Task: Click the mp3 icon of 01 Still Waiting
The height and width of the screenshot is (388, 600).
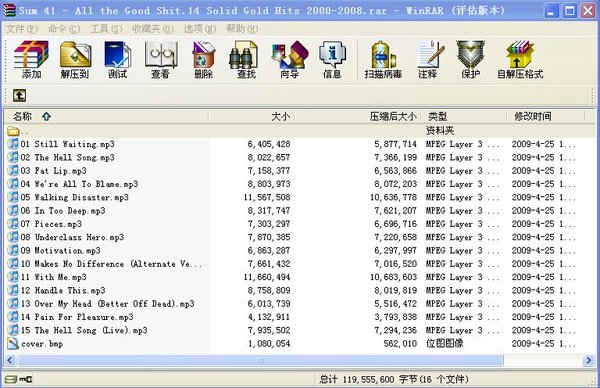Action: point(13,144)
